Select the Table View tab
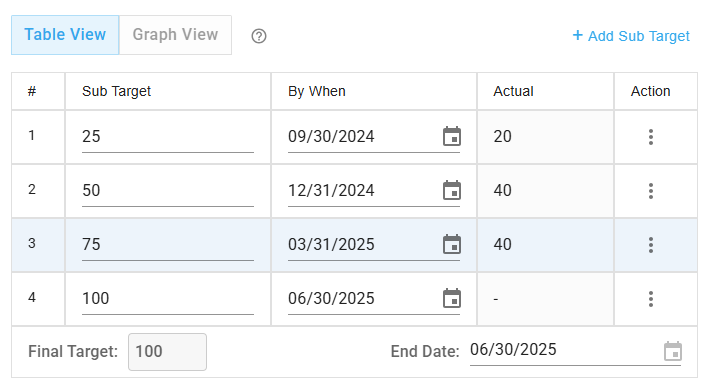Screen dimensions: 711x379 tap(65, 35)
